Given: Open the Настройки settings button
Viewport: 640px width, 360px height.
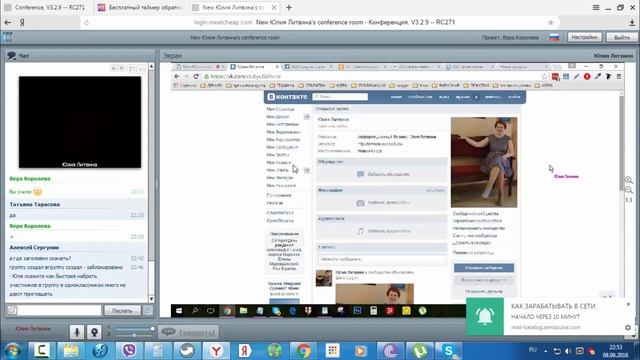Looking at the screenshot, I should tap(584, 37).
